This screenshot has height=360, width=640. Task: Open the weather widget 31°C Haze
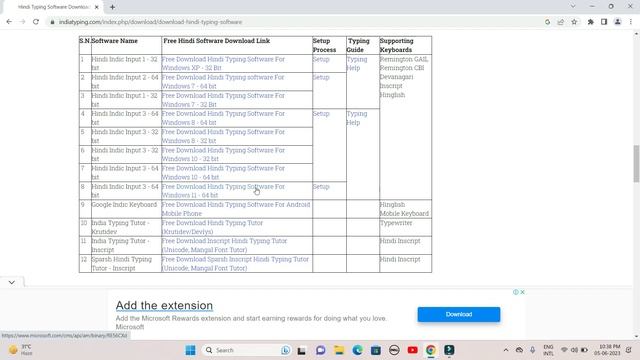(x=21, y=350)
